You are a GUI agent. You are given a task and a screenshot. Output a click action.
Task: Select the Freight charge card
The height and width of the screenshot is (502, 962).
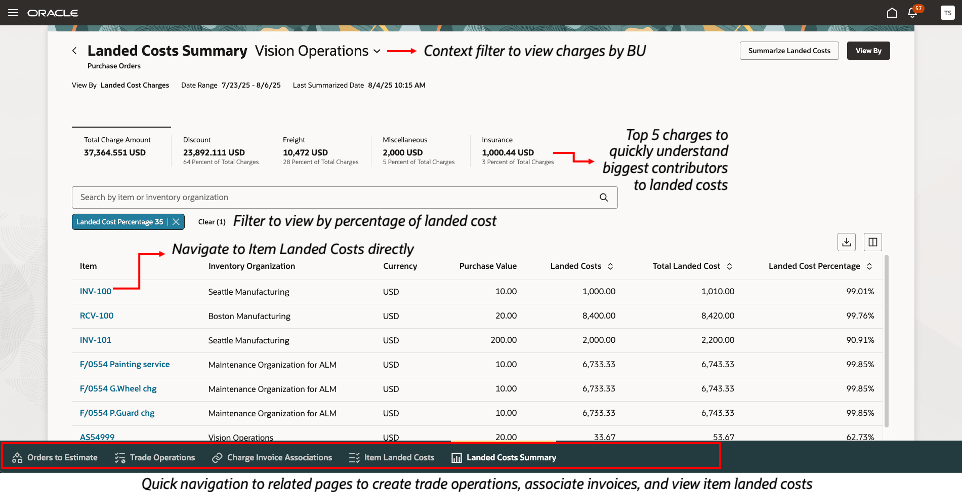[x=320, y=150]
